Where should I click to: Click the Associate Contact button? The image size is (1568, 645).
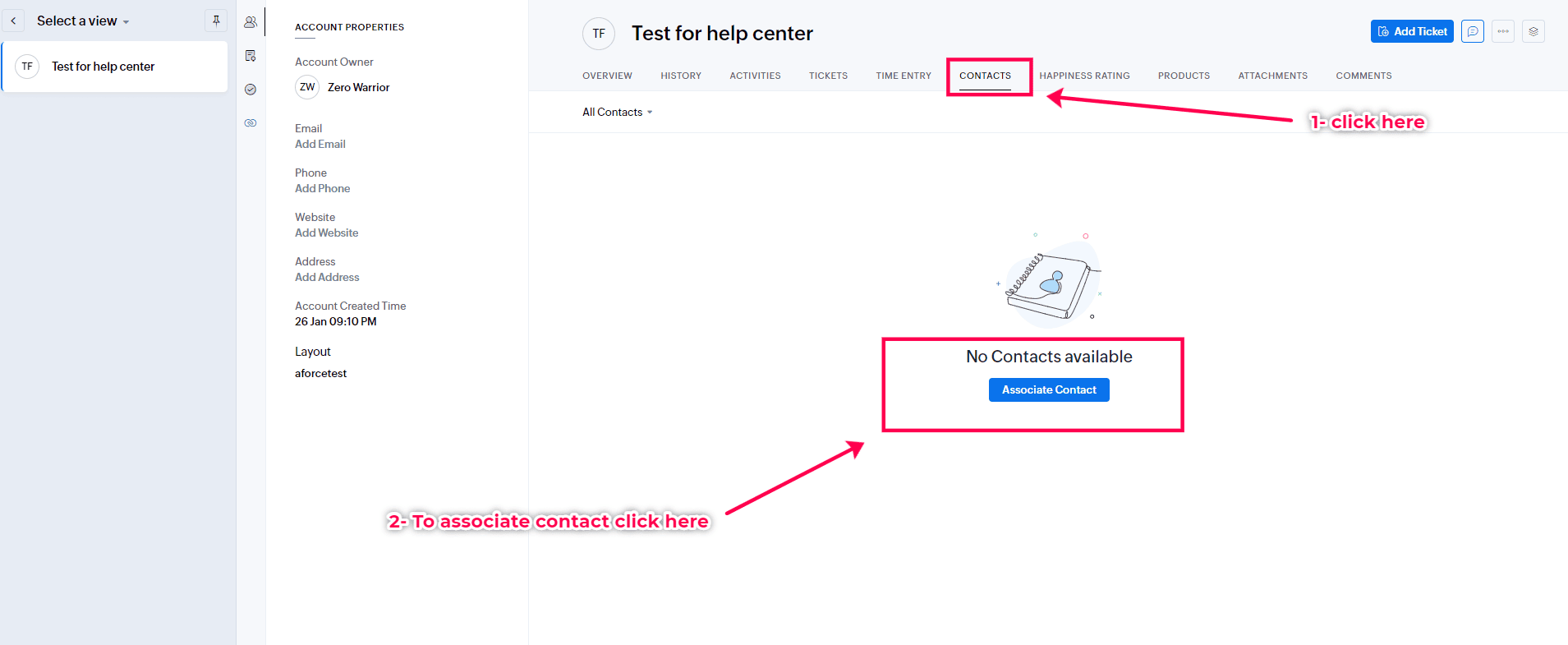(x=1049, y=389)
